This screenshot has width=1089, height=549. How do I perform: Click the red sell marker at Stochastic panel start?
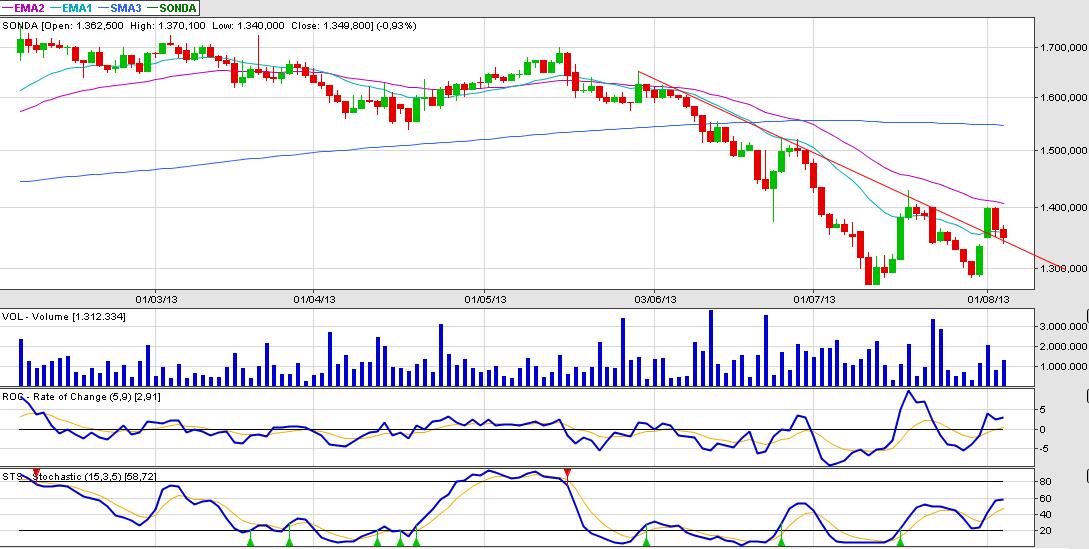tap(36, 471)
